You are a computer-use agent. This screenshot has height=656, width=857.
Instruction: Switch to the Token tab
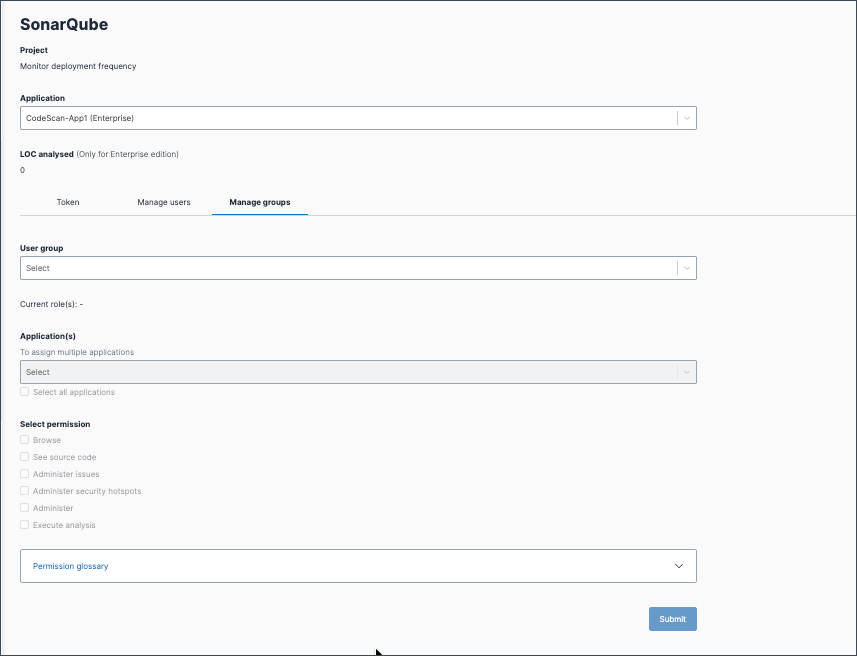pos(68,202)
